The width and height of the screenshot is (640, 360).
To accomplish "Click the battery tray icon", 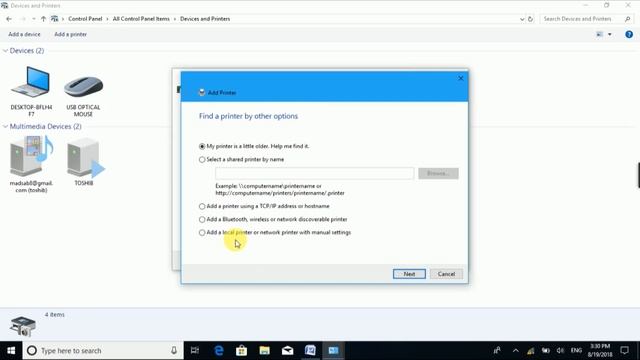I will (x=546, y=351).
